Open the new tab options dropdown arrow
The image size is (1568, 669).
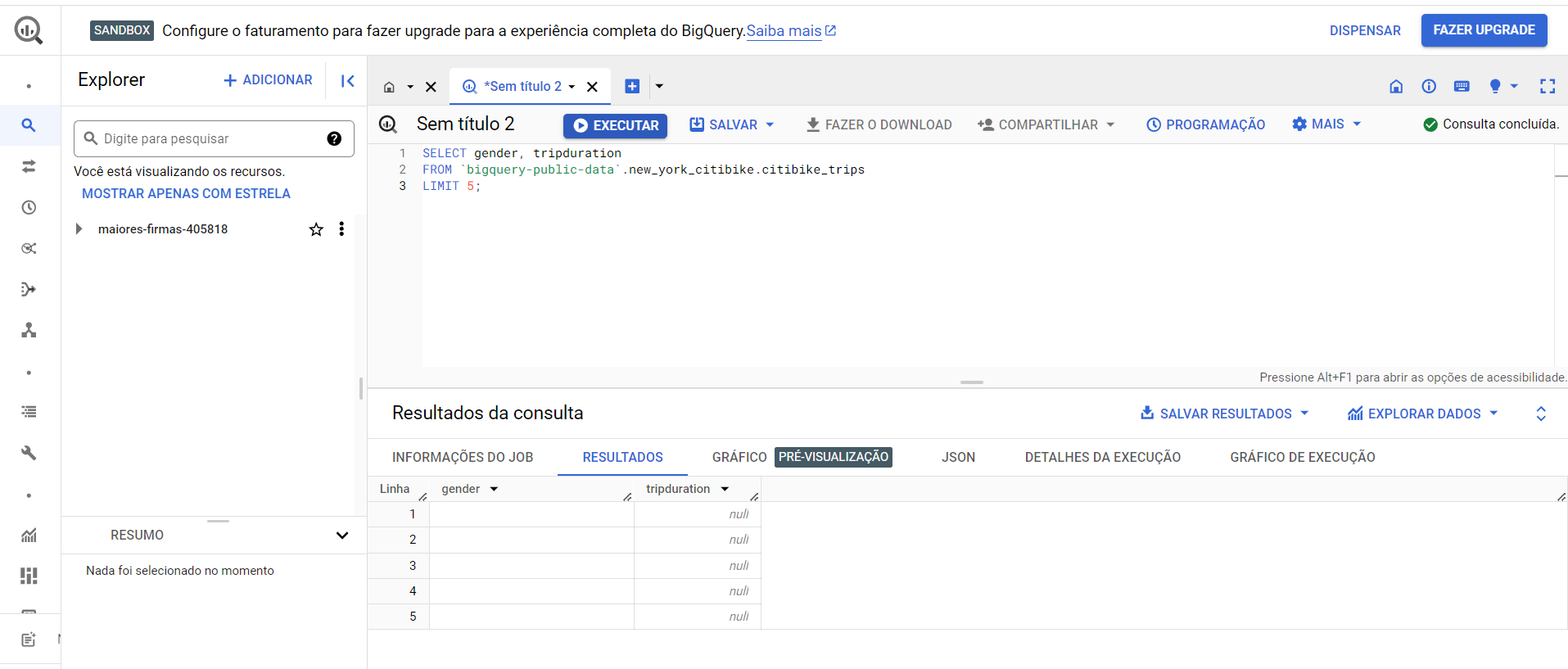point(659,86)
